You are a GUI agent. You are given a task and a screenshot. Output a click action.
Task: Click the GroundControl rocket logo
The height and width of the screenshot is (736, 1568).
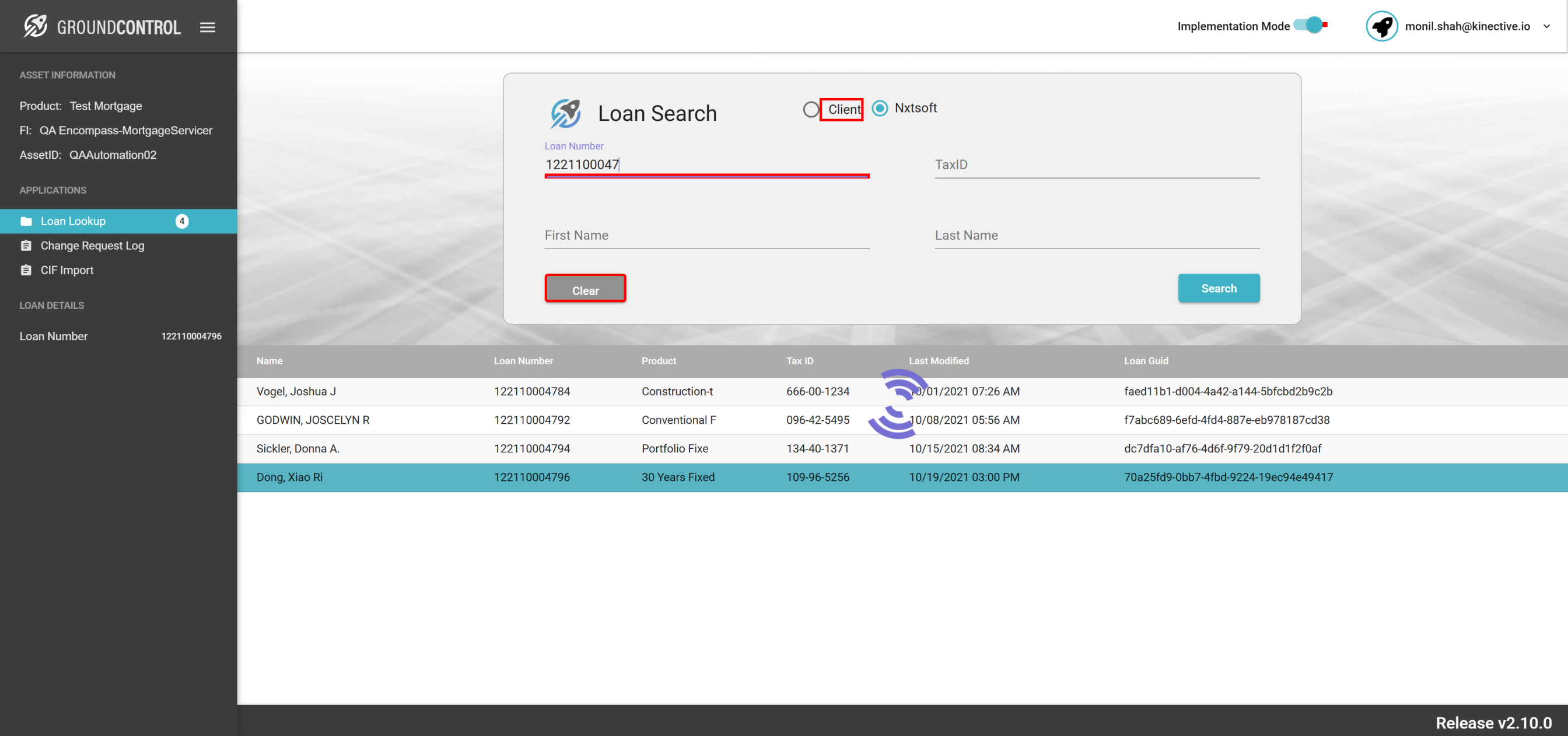click(x=36, y=26)
